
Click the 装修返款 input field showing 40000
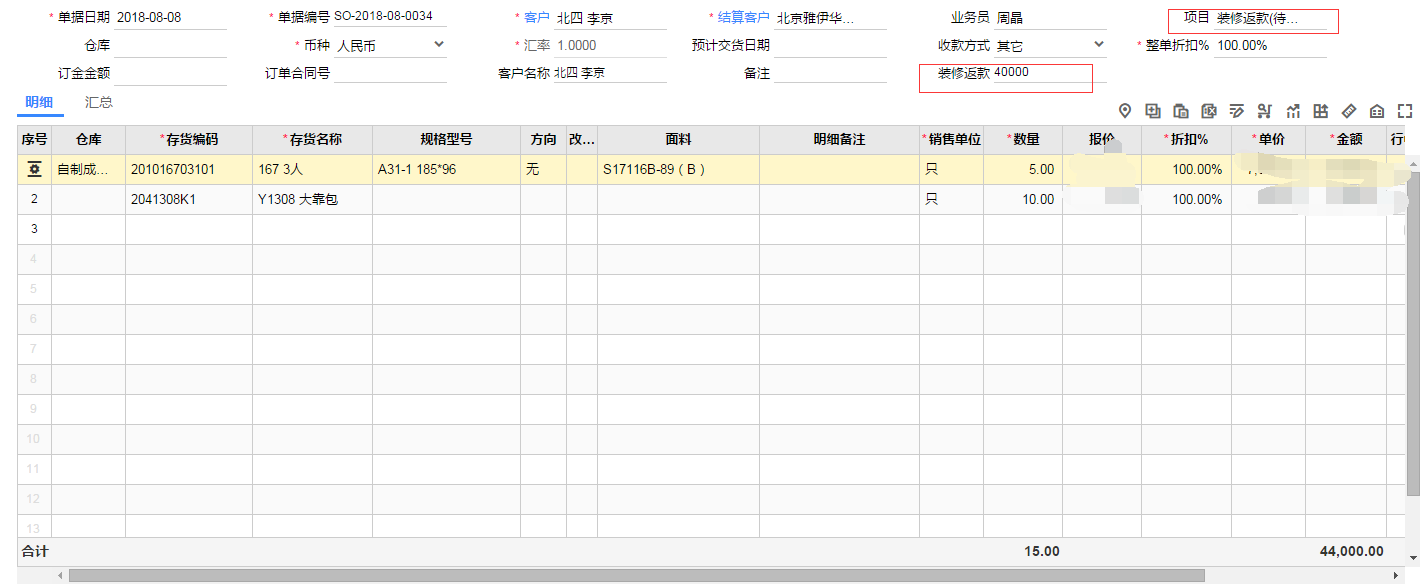(x=1040, y=73)
